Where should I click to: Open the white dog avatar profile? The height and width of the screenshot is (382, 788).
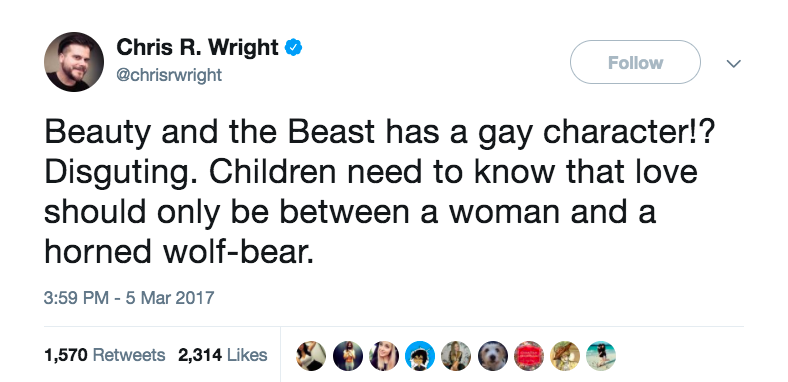pos(492,356)
